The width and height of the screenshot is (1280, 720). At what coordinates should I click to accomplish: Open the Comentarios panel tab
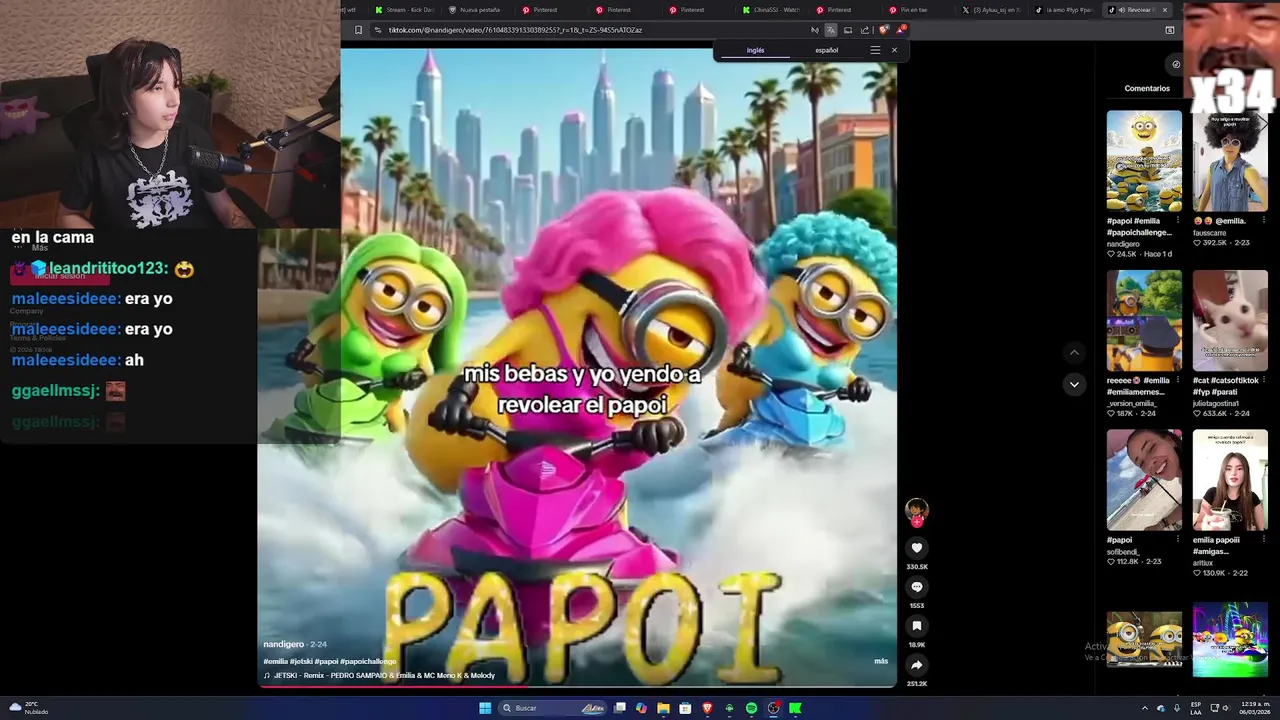pos(1147,88)
